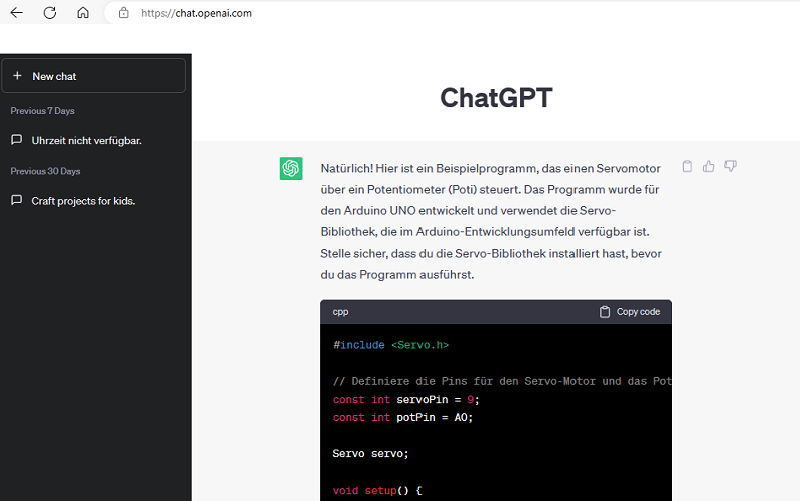Click the response text starting 'Natürlich! Hier ist'

[491, 221]
